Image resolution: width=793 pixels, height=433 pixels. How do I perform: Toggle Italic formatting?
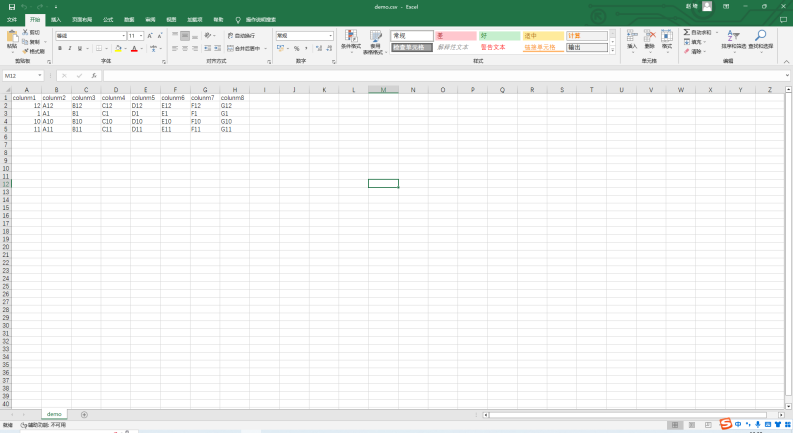(70, 49)
